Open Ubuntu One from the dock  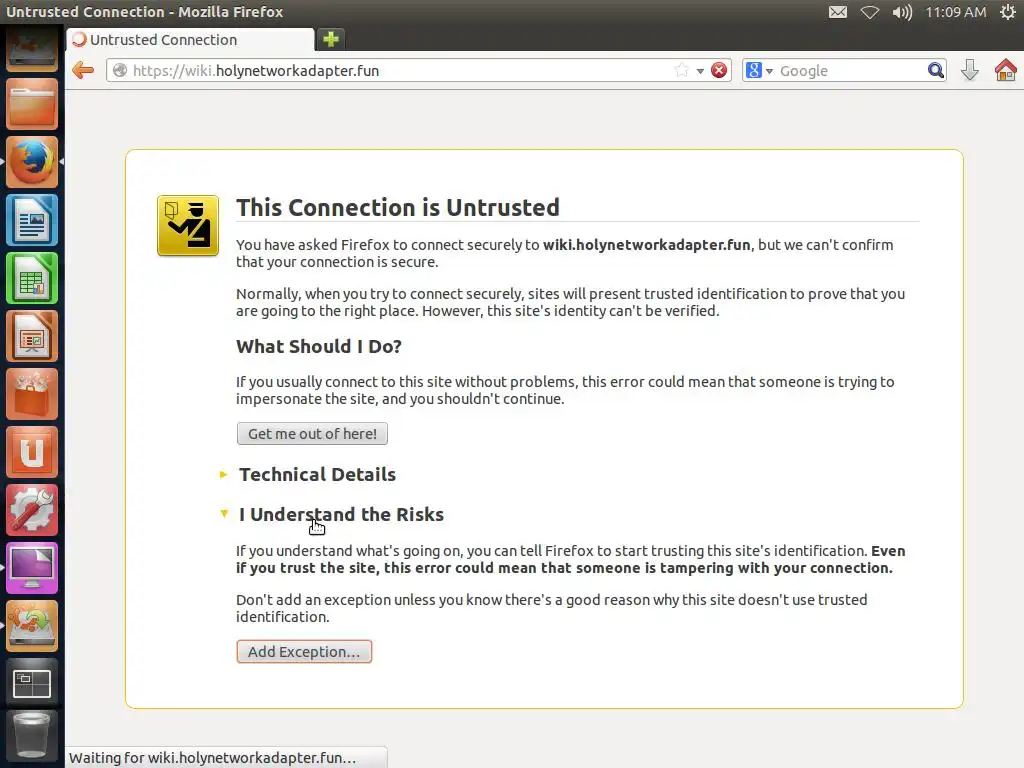(x=32, y=453)
